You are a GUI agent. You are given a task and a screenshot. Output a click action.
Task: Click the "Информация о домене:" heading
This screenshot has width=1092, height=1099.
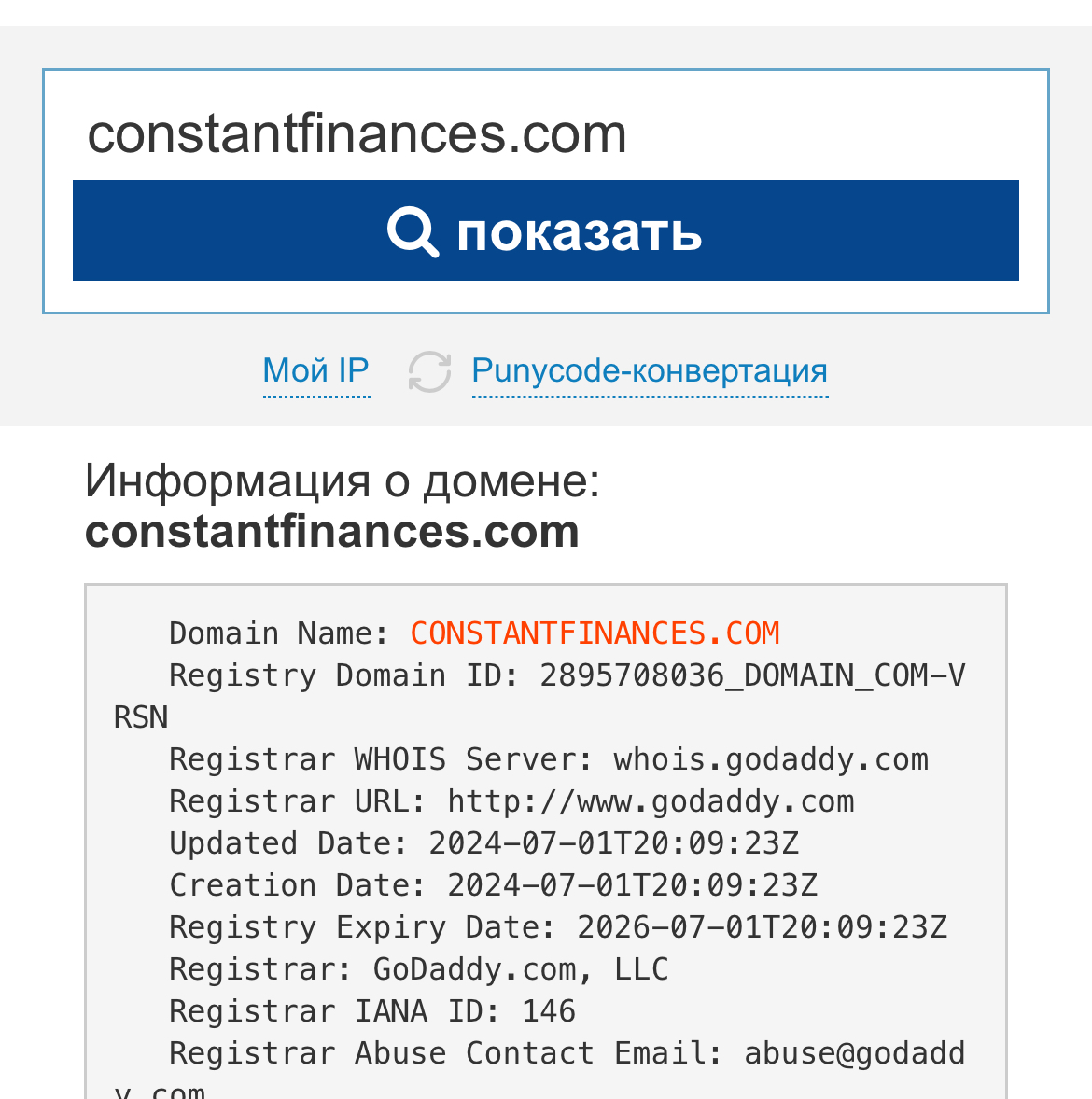click(x=343, y=480)
